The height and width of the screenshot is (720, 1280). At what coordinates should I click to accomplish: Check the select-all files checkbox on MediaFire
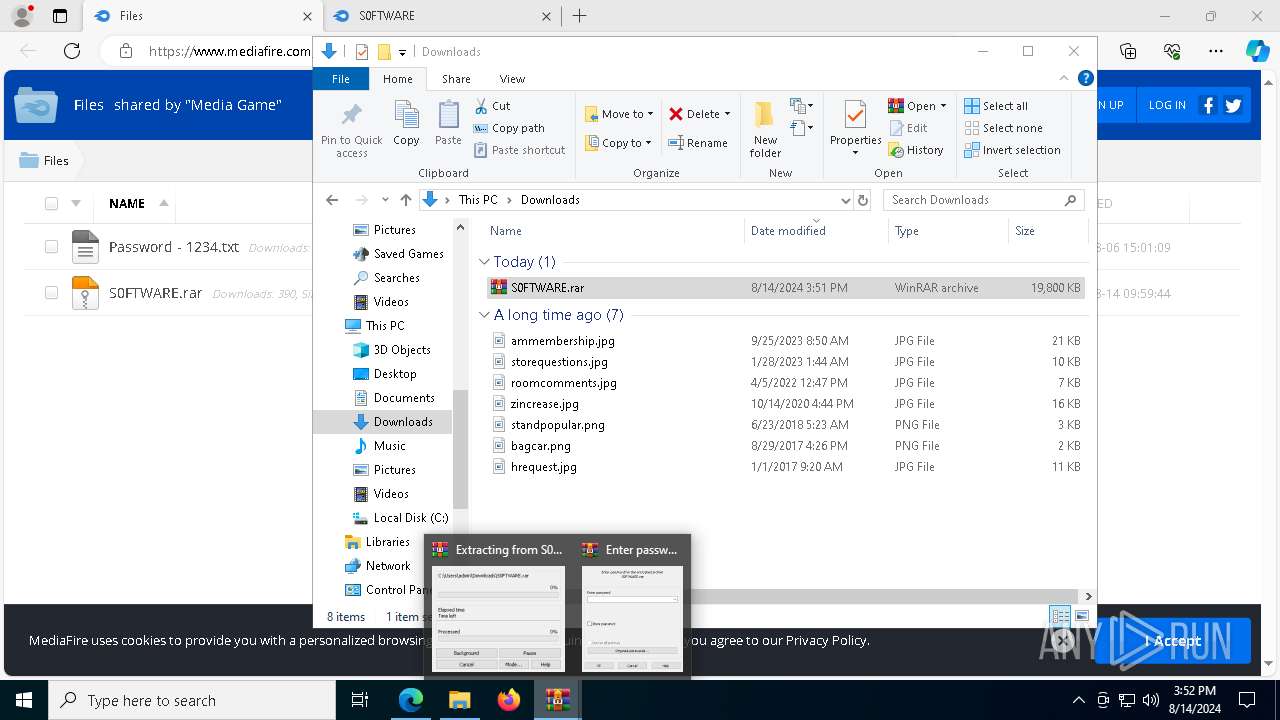(x=51, y=203)
